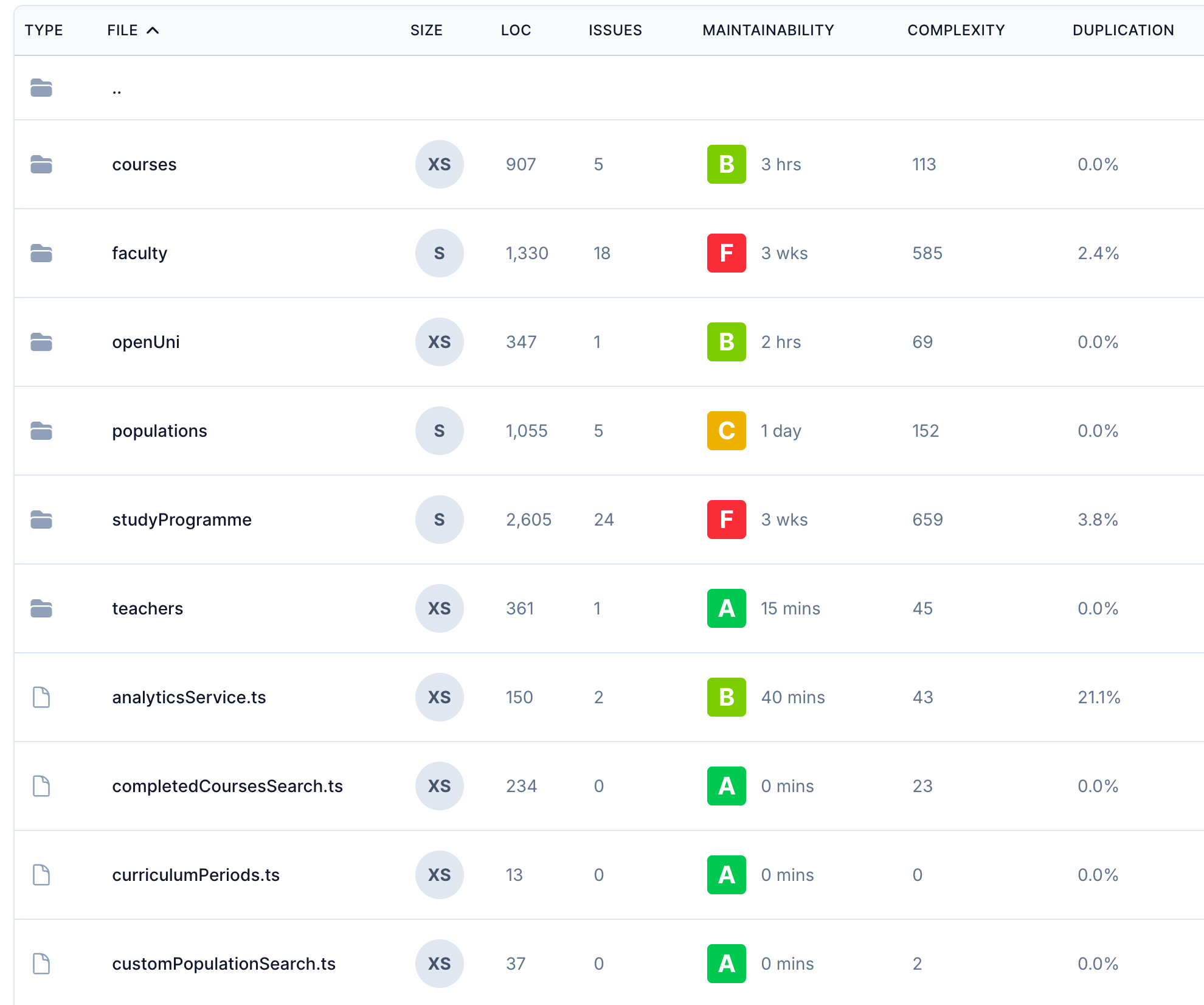Viewport: 1204px width, 1005px height.
Task: Click the studyProgramme folder icon
Action: click(x=41, y=520)
